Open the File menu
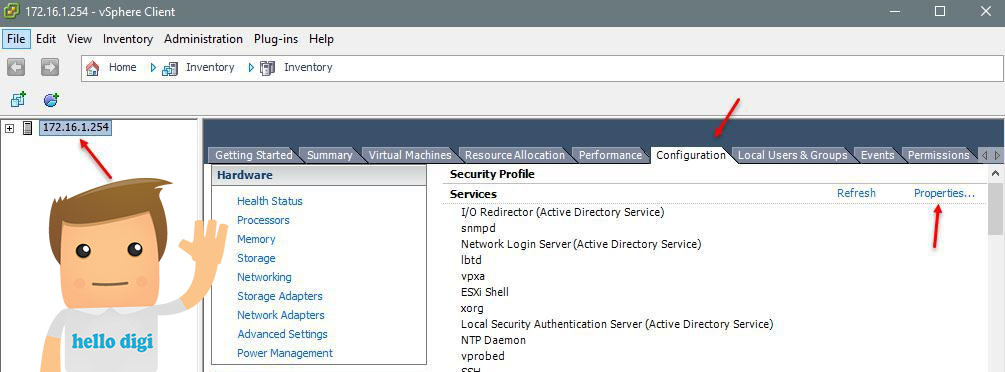1005x372 pixels. point(16,38)
